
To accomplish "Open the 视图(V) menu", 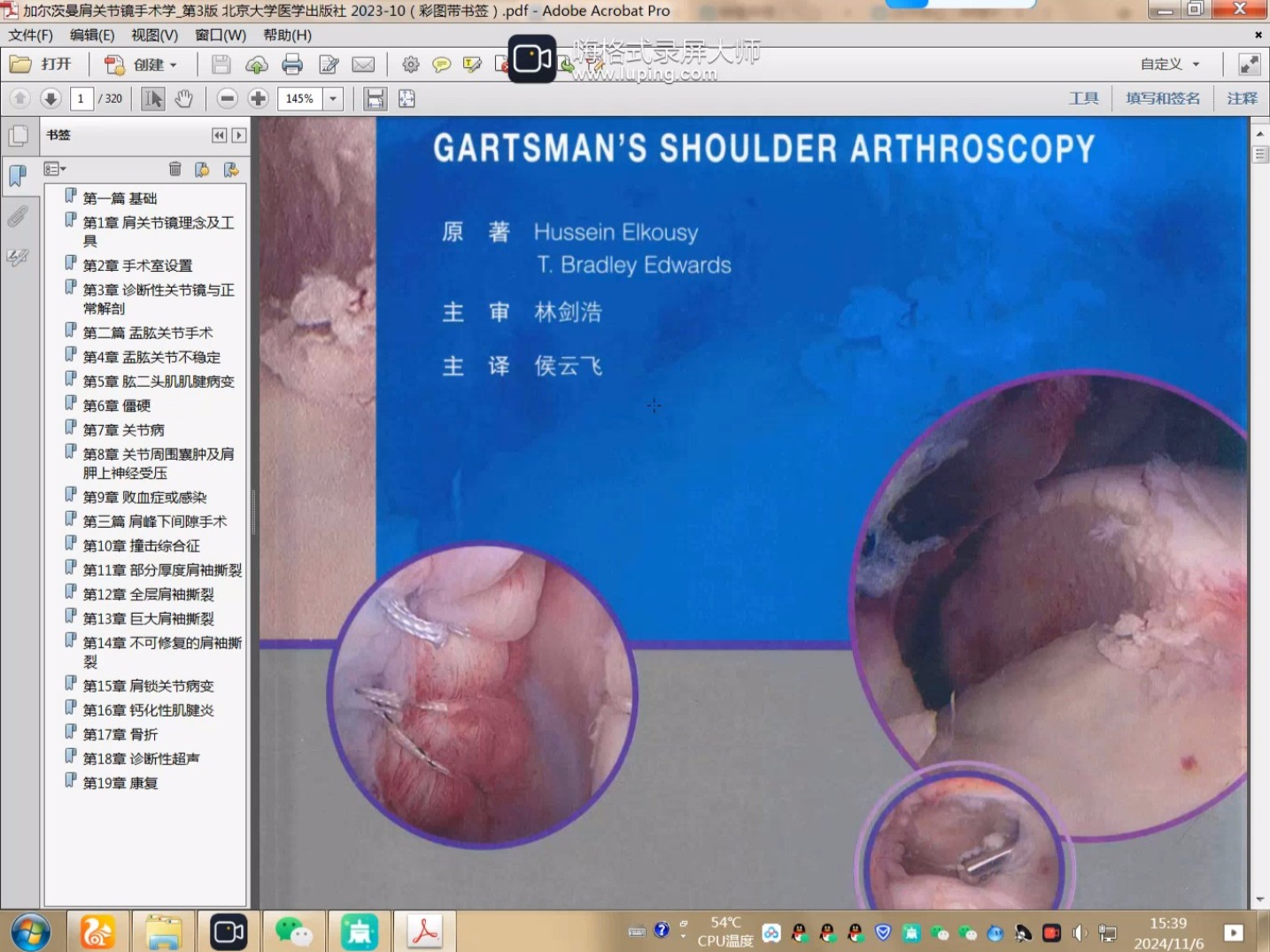I will (x=155, y=35).
